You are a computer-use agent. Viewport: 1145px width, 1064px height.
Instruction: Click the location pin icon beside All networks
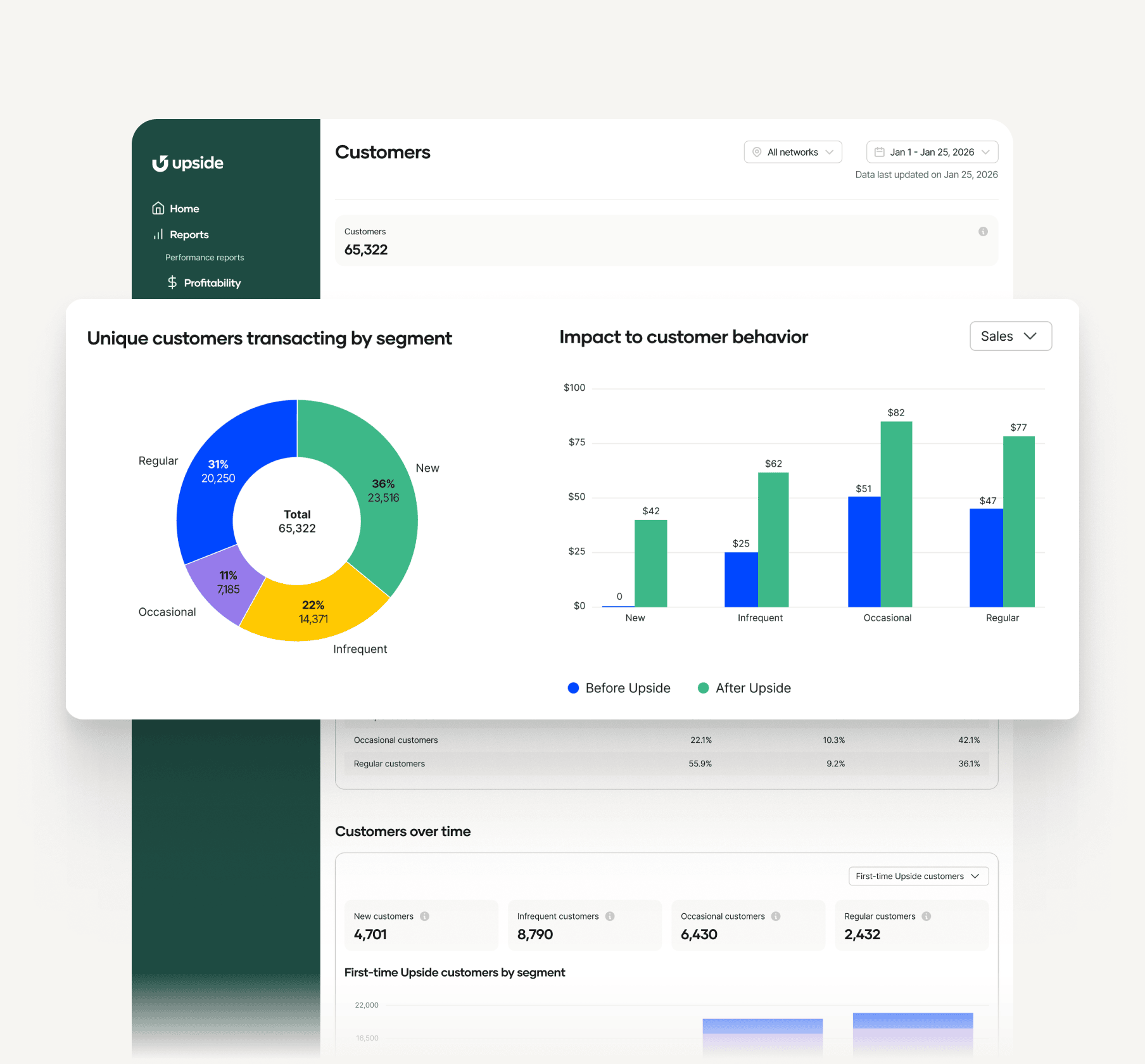pos(757,151)
